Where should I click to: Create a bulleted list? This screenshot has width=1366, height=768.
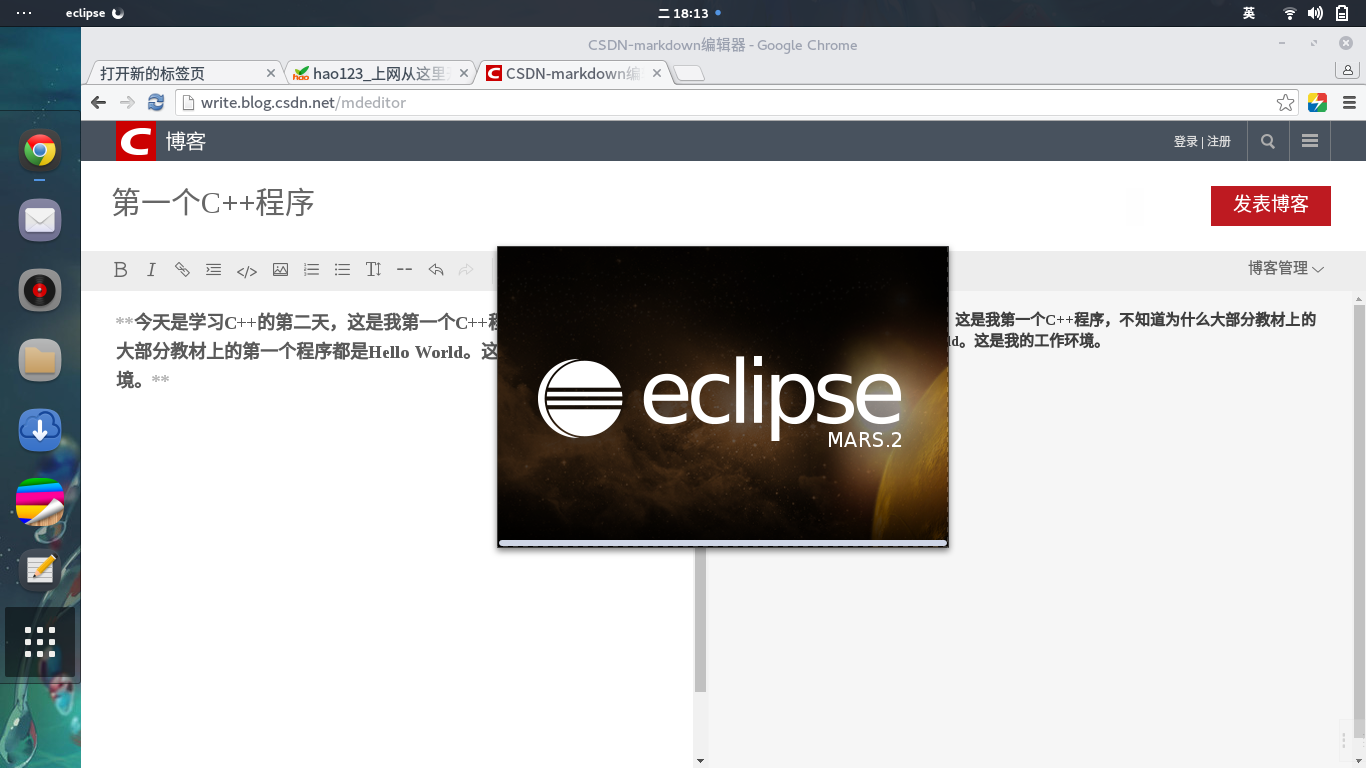(x=342, y=269)
